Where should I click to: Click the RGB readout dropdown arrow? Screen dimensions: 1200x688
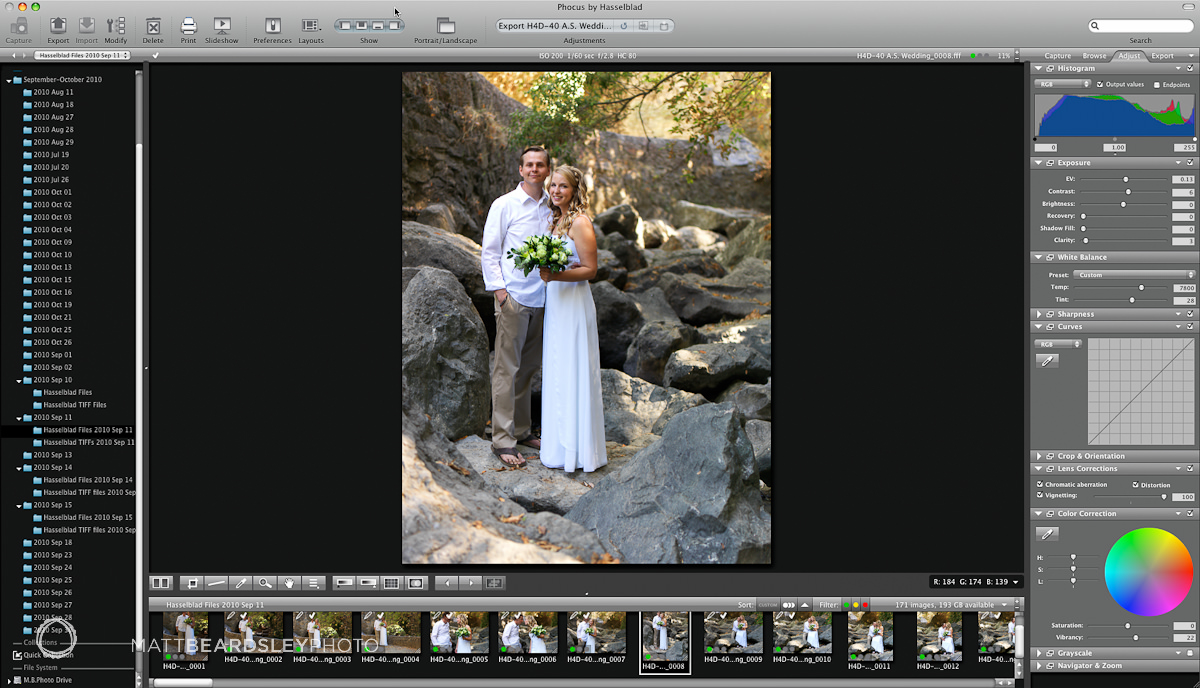[1017, 581]
